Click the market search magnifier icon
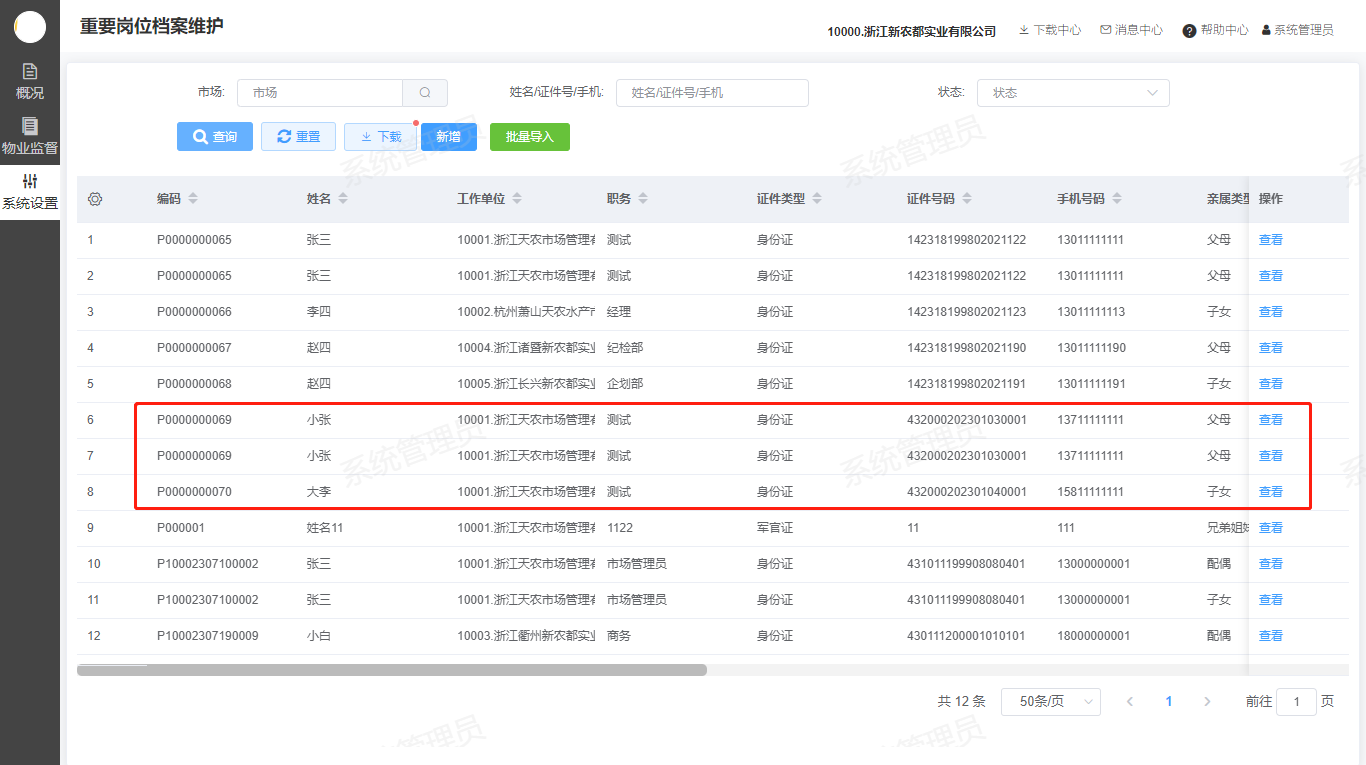The width and height of the screenshot is (1366, 765). click(425, 93)
